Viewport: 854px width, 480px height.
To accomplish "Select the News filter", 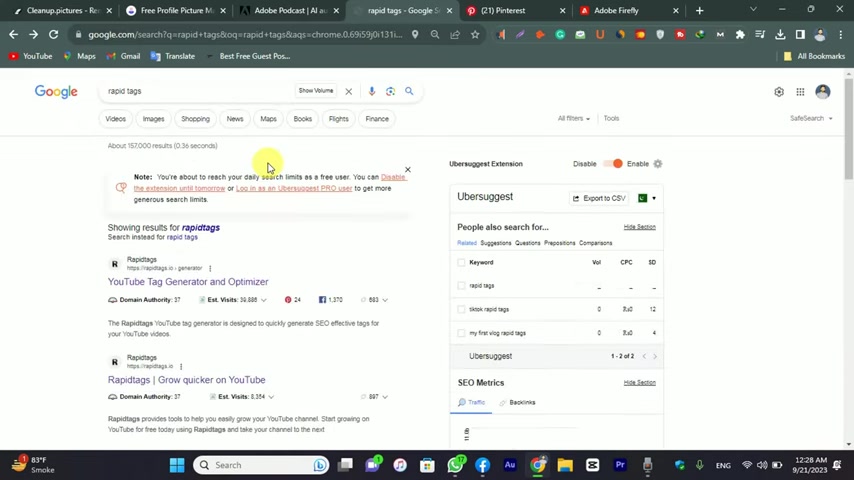I will [235, 119].
